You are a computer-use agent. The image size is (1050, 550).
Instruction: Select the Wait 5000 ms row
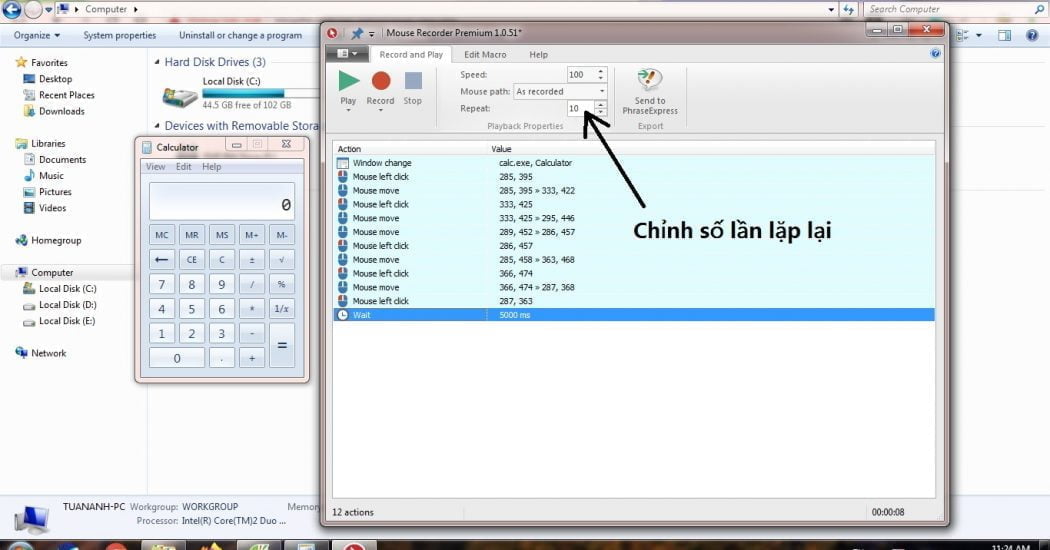coord(633,315)
